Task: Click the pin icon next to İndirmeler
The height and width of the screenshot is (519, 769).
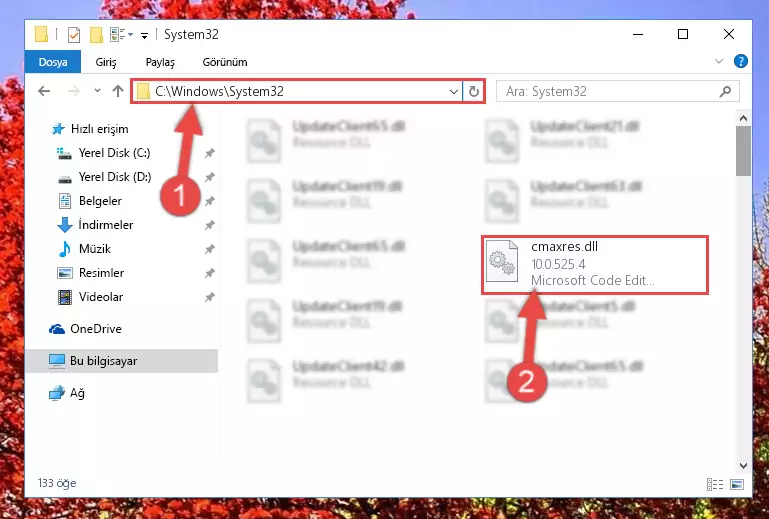Action: coord(209,225)
